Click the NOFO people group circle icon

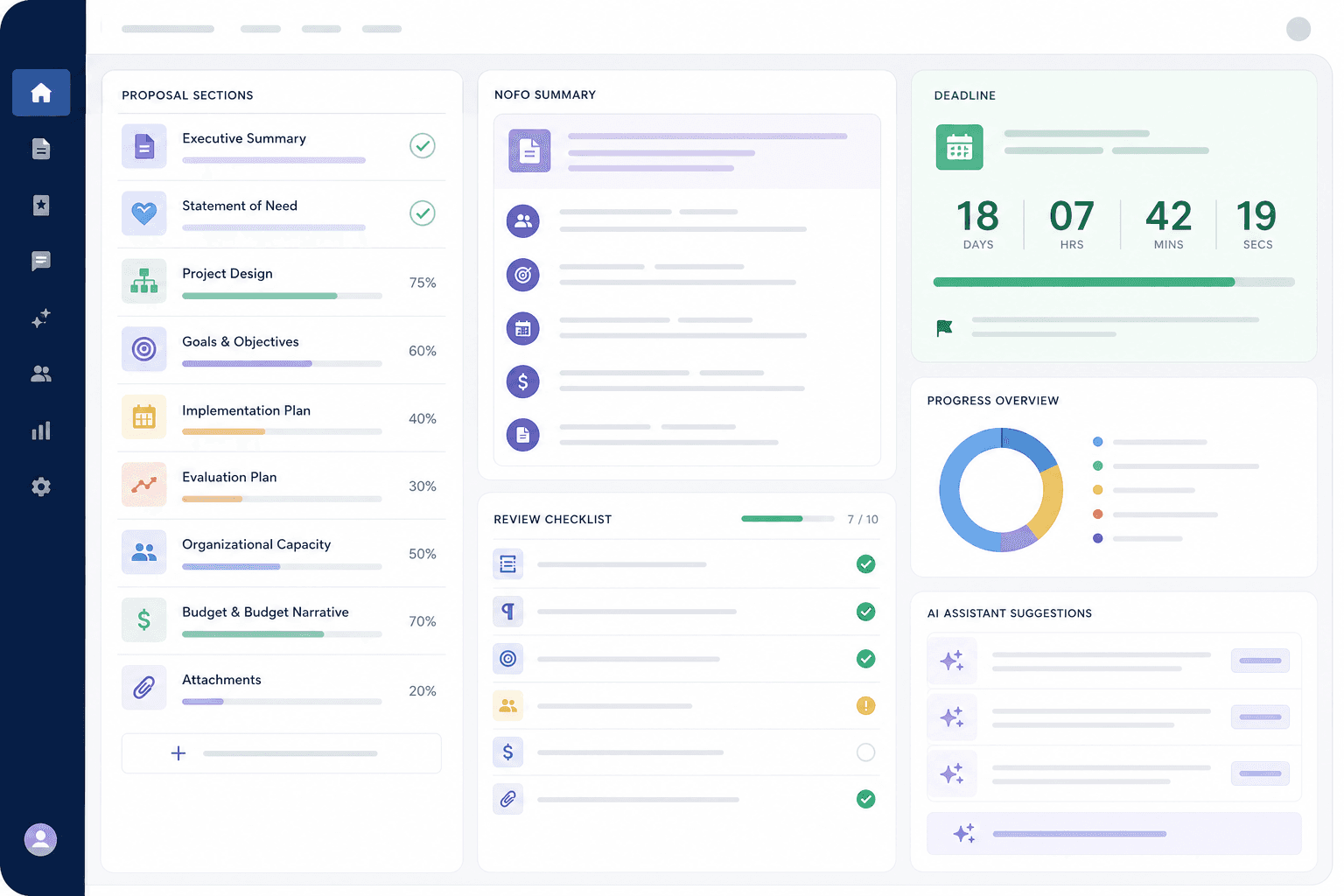(x=523, y=220)
